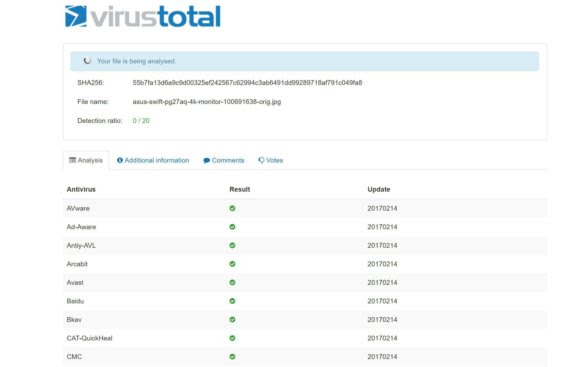
Task: Open the Analysis tab
Action: tap(86, 160)
